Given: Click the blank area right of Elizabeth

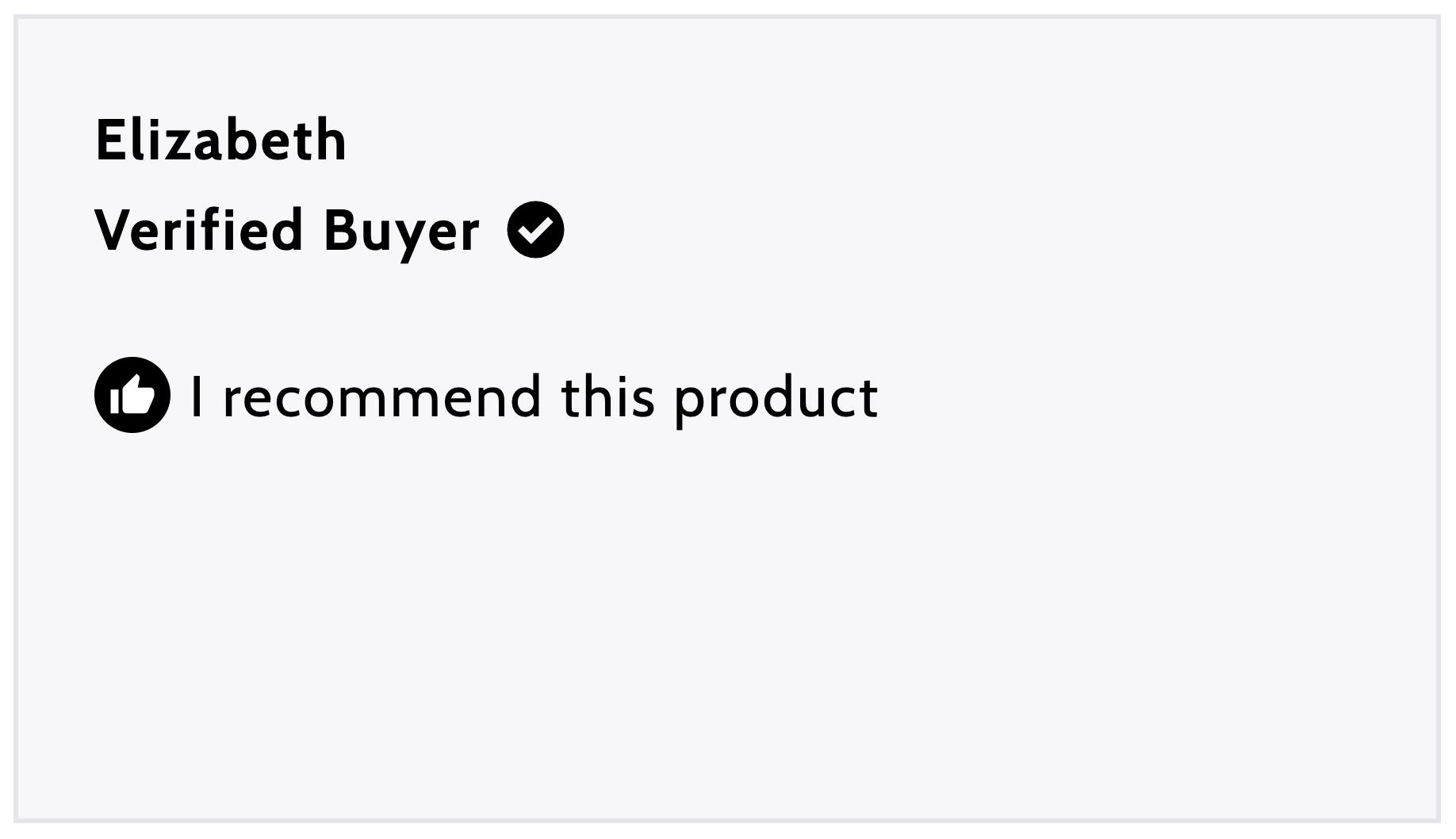Looking at the screenshot, I should 872,140.
